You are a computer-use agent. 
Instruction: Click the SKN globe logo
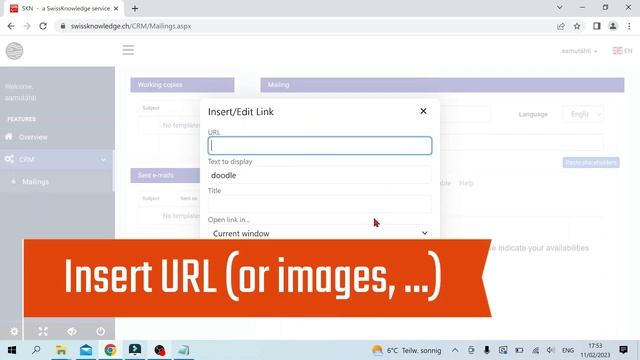pyautogui.click(x=15, y=51)
